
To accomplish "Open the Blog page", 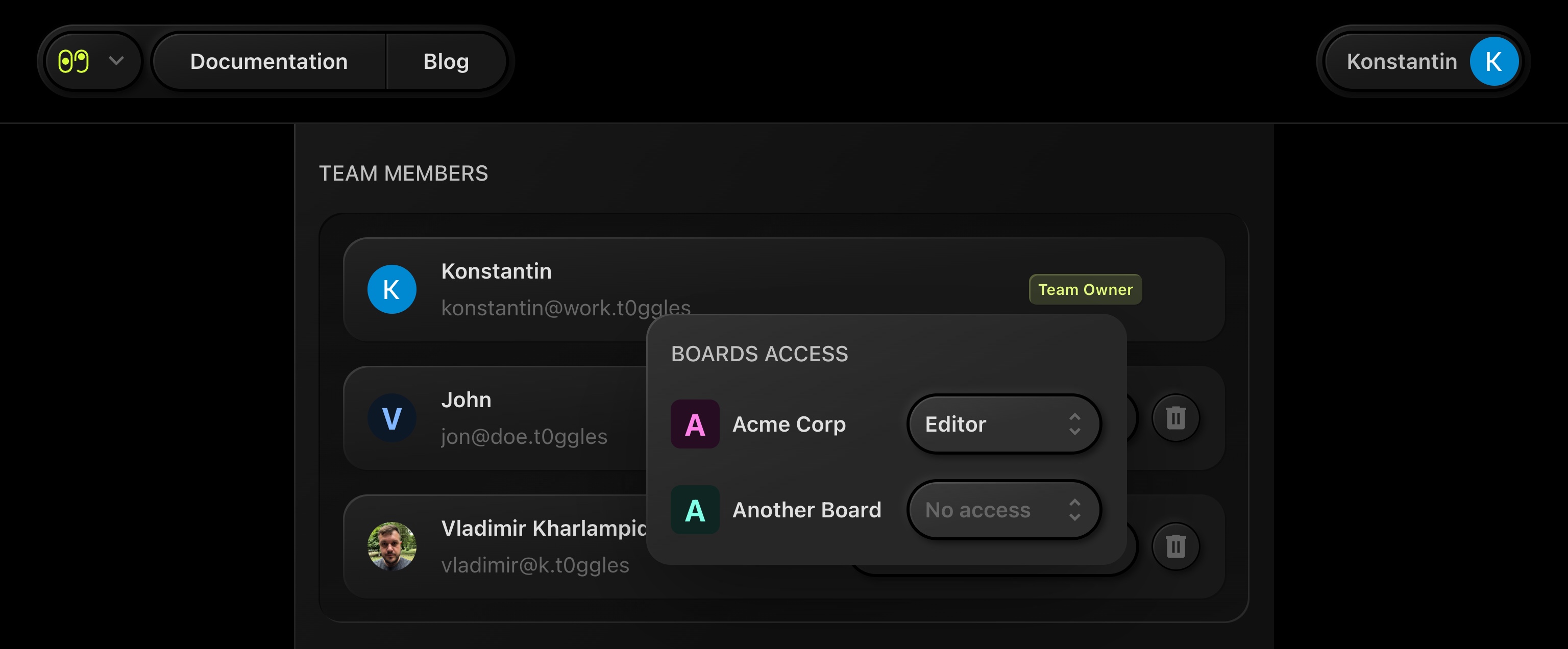I will [446, 61].
